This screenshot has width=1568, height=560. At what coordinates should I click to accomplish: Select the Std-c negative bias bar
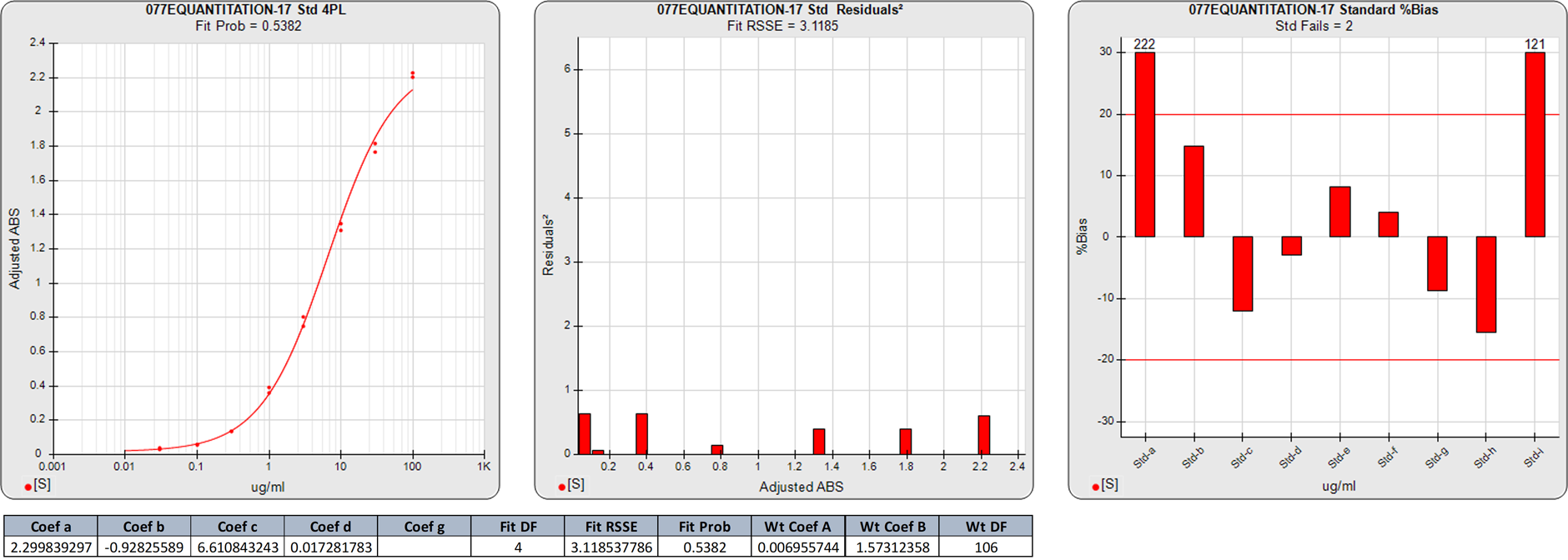(x=1243, y=273)
